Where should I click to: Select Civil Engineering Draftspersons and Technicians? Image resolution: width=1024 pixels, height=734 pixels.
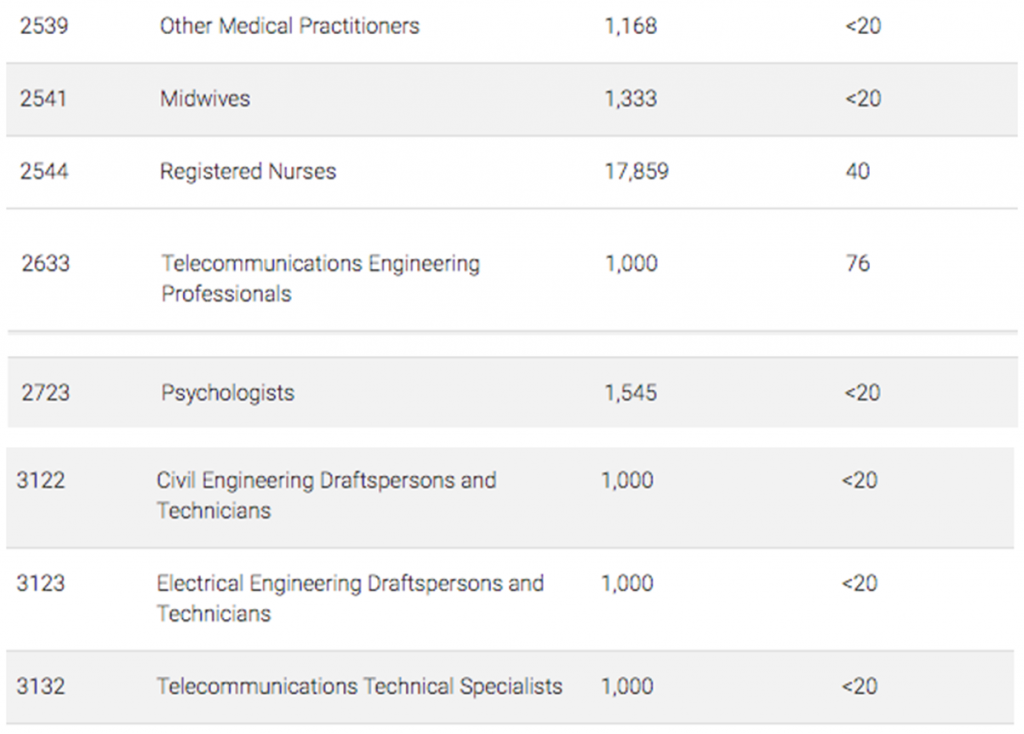pyautogui.click(x=326, y=495)
